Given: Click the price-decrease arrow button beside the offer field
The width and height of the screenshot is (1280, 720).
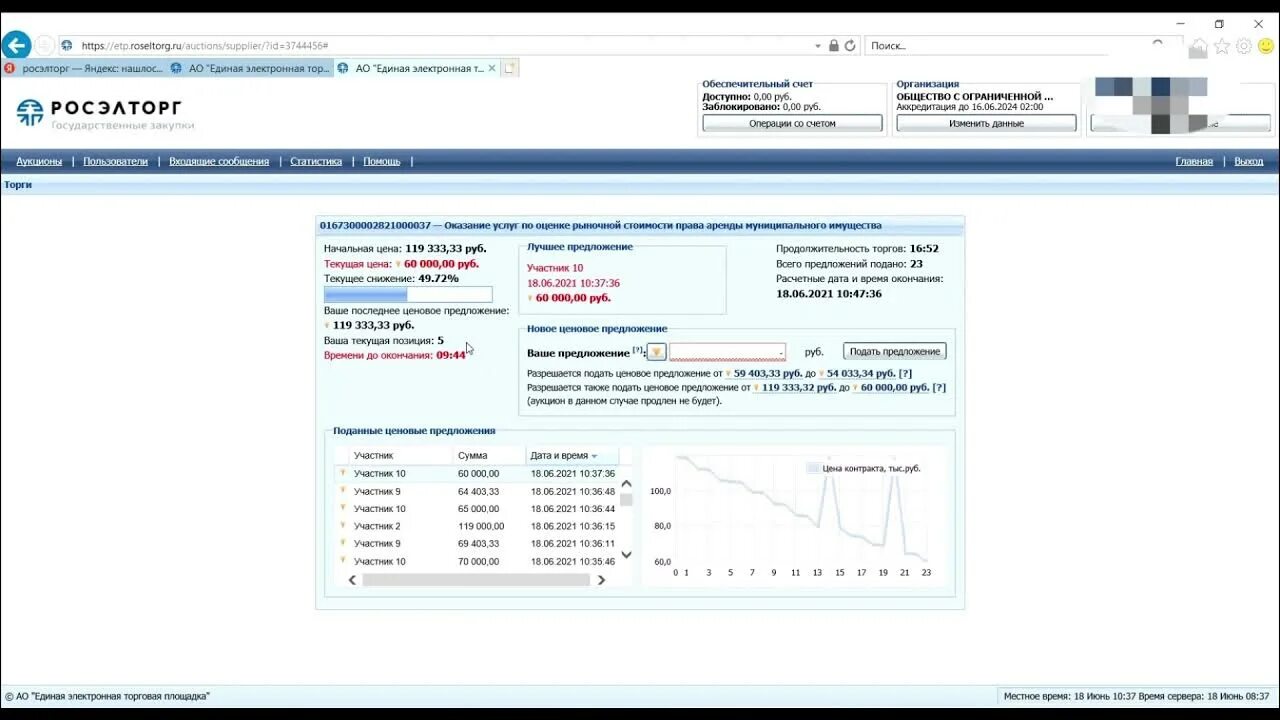Looking at the screenshot, I should point(656,352).
